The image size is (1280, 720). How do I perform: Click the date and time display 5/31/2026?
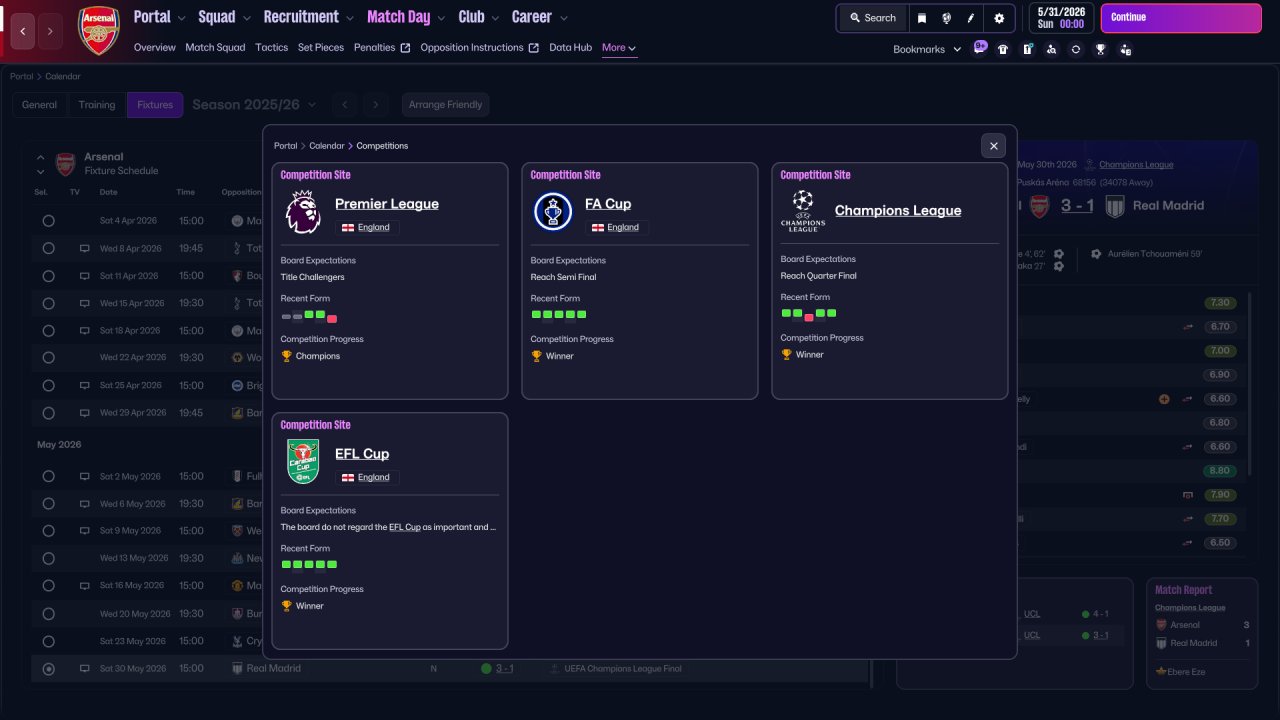coord(1061,18)
